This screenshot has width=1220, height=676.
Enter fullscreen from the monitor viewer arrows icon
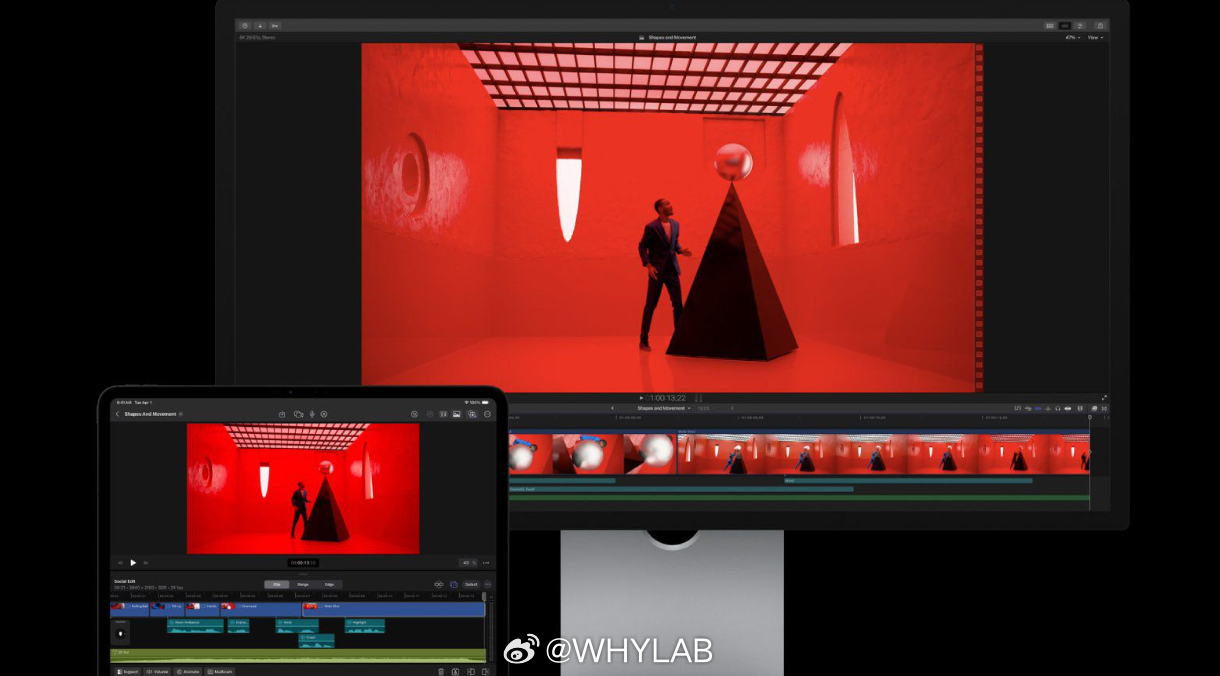(1104, 398)
